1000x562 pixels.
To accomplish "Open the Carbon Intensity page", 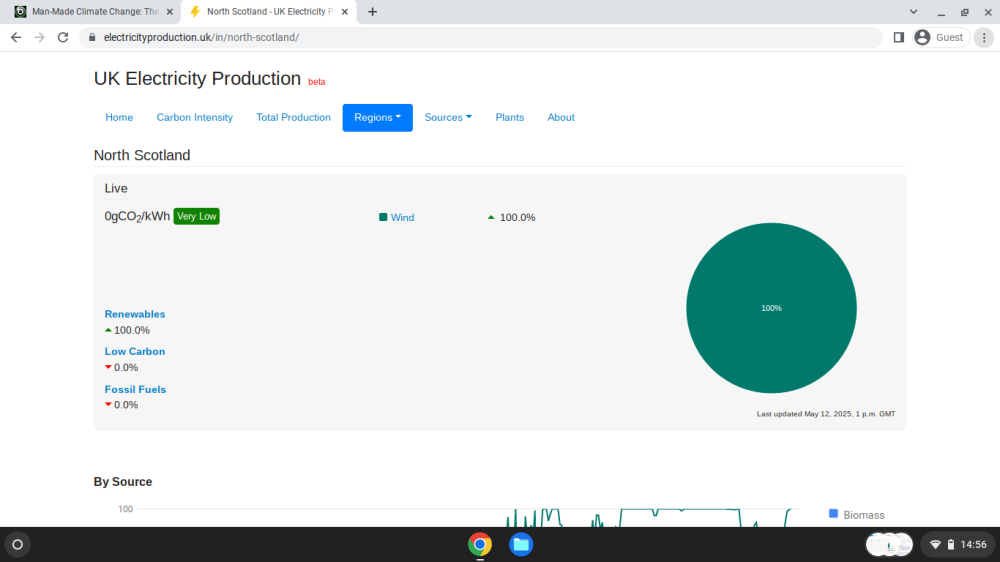I will click(195, 117).
